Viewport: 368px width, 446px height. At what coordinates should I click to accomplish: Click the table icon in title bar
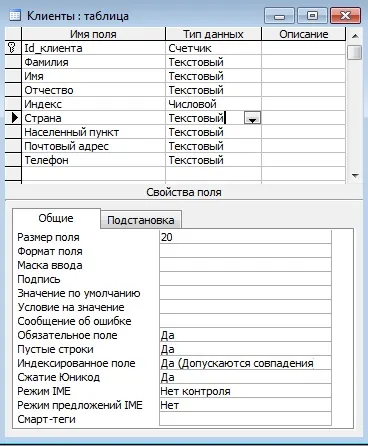[15, 15]
